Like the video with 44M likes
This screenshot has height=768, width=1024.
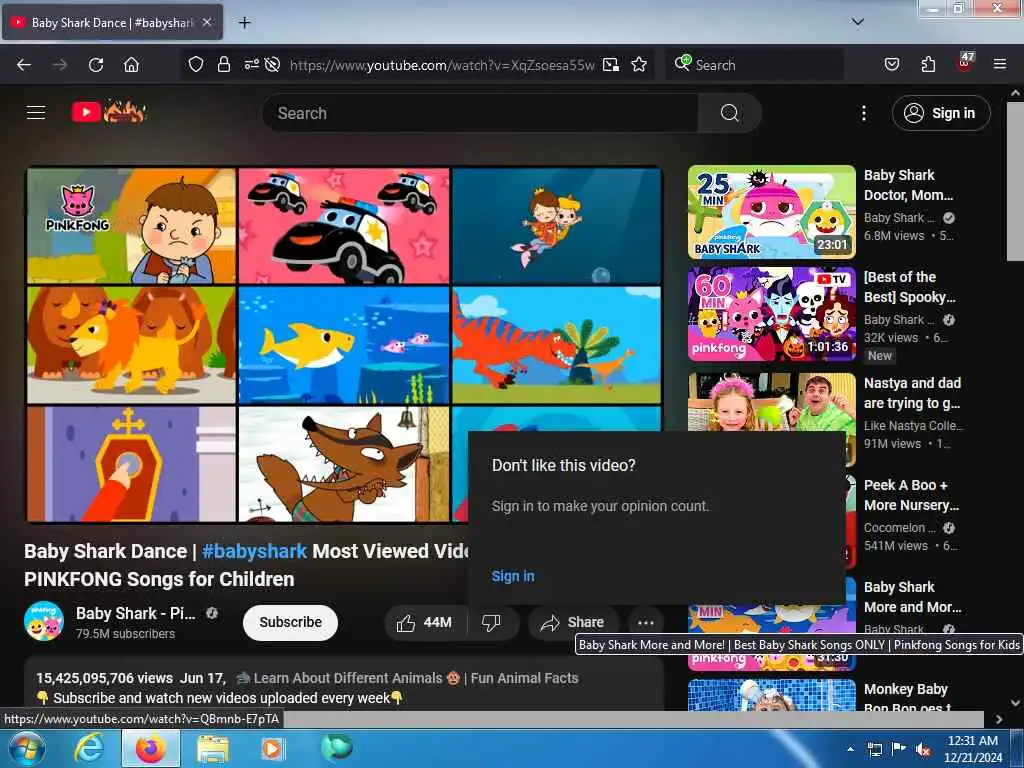tap(425, 622)
